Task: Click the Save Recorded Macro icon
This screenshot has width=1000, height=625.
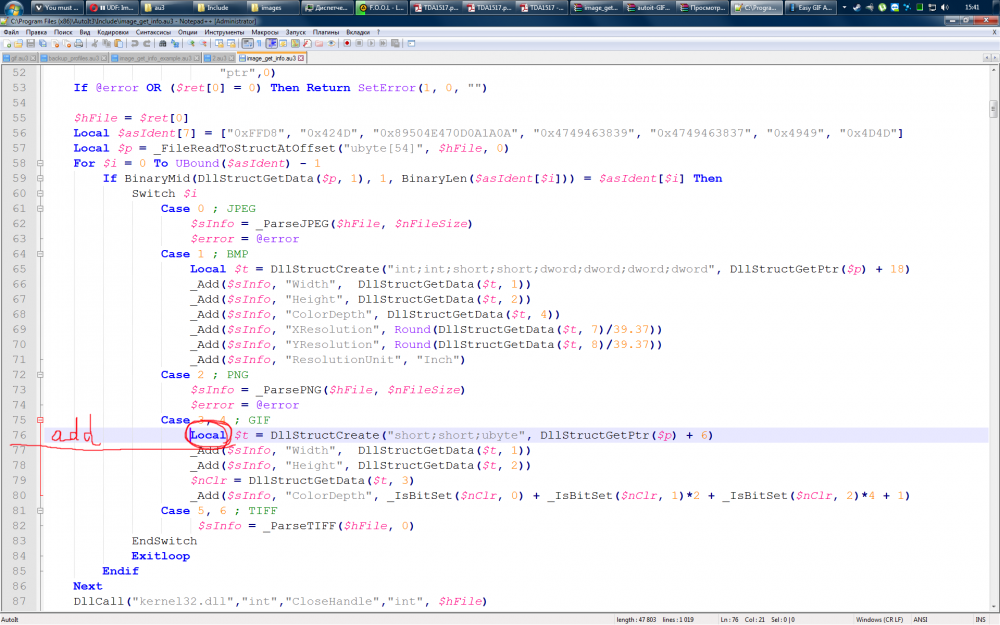Action: (395, 43)
